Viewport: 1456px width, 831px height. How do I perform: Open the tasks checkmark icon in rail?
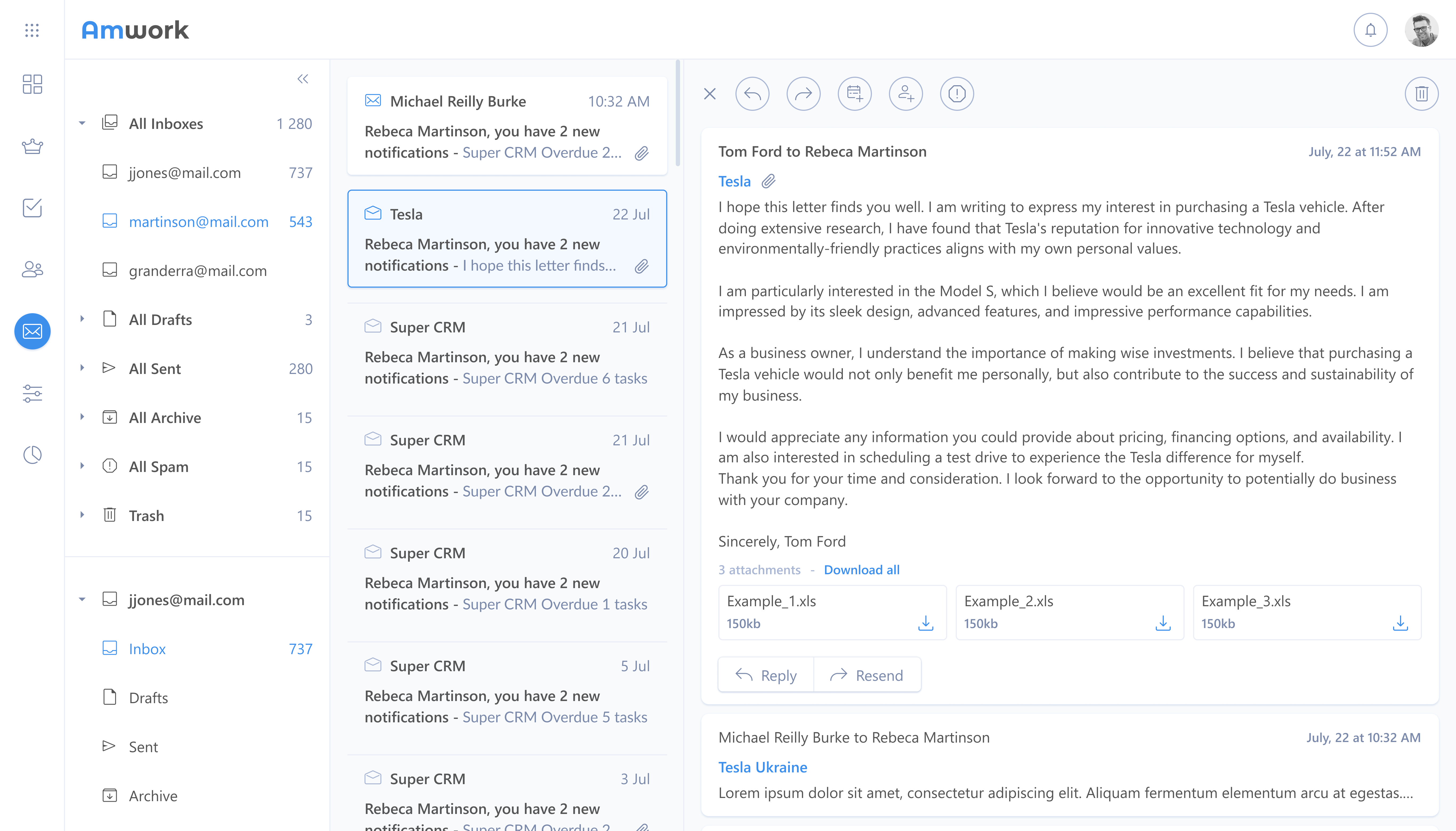click(32, 208)
